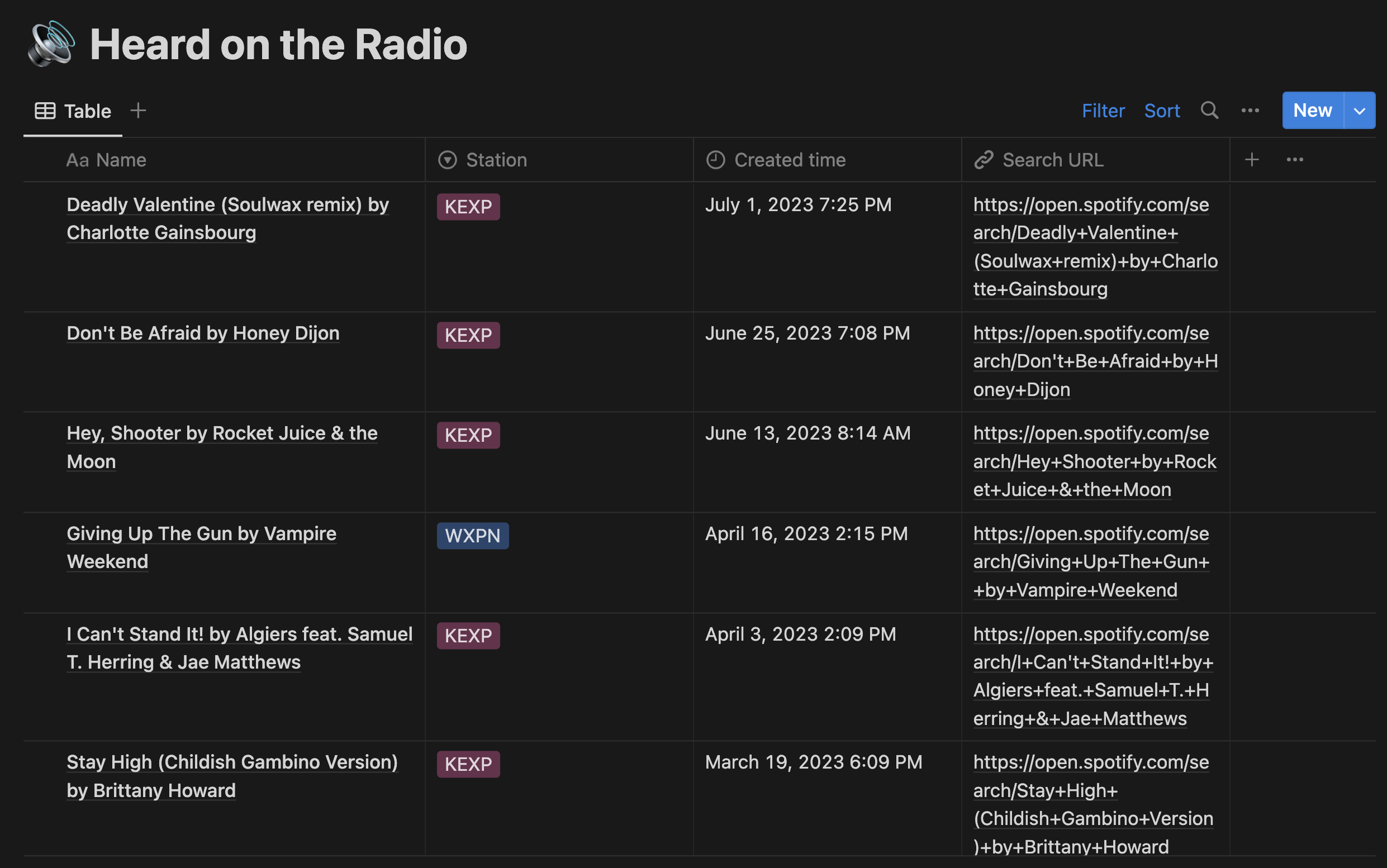Open Deadly Valentine (Soulwax remix) entry
Viewport: 1387px width, 868px height.
tap(228, 219)
